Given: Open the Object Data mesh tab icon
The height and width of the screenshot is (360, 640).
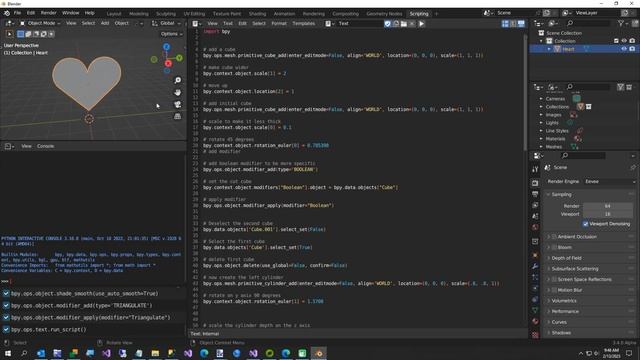Looking at the screenshot, I should tap(535, 310).
